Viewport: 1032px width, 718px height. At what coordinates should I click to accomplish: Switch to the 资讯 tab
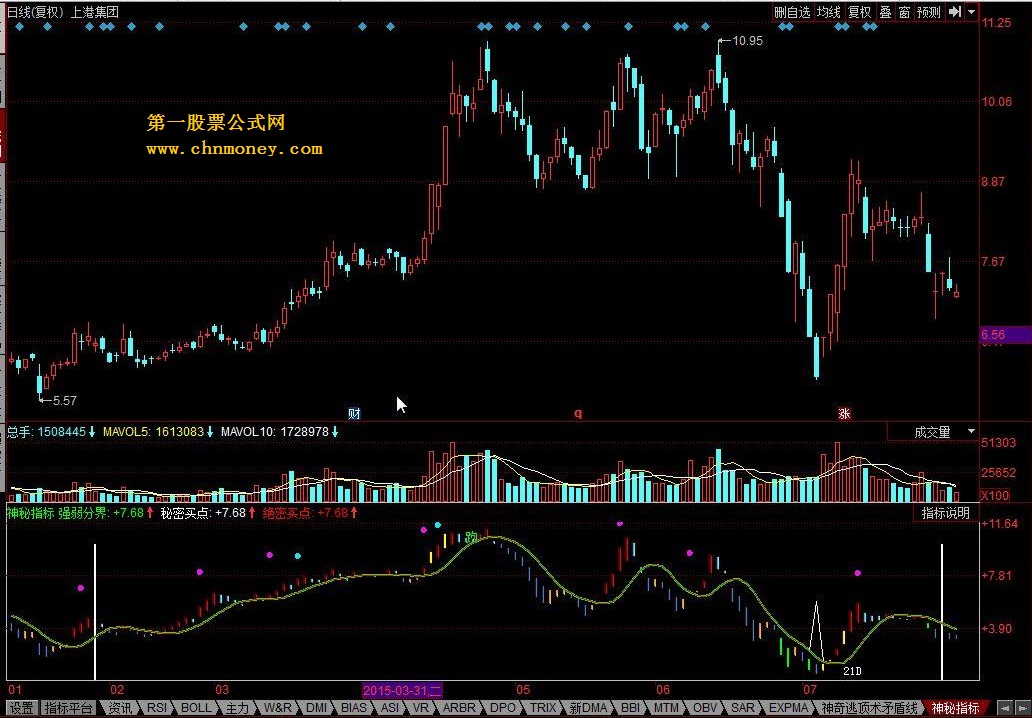(x=120, y=708)
